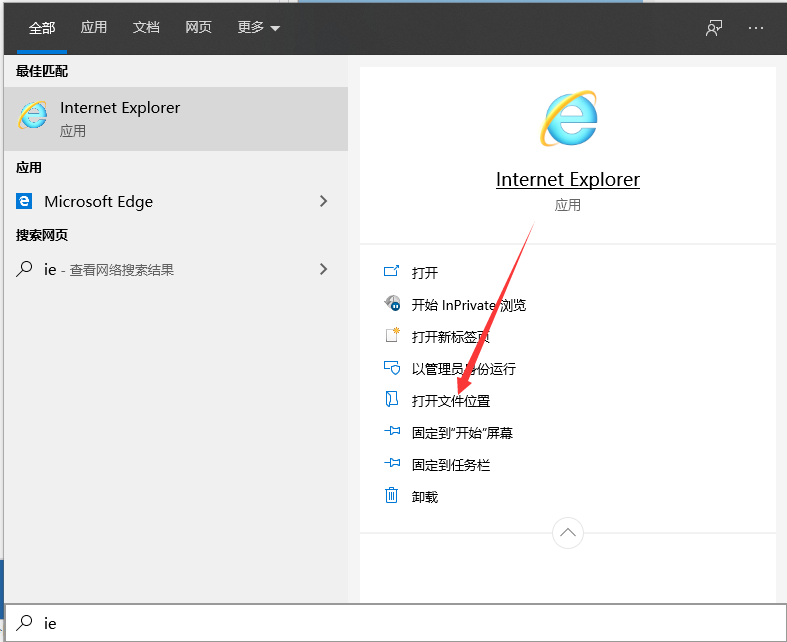The image size is (787, 642).
Task: Open the three-dot options menu
Action: tap(756, 28)
